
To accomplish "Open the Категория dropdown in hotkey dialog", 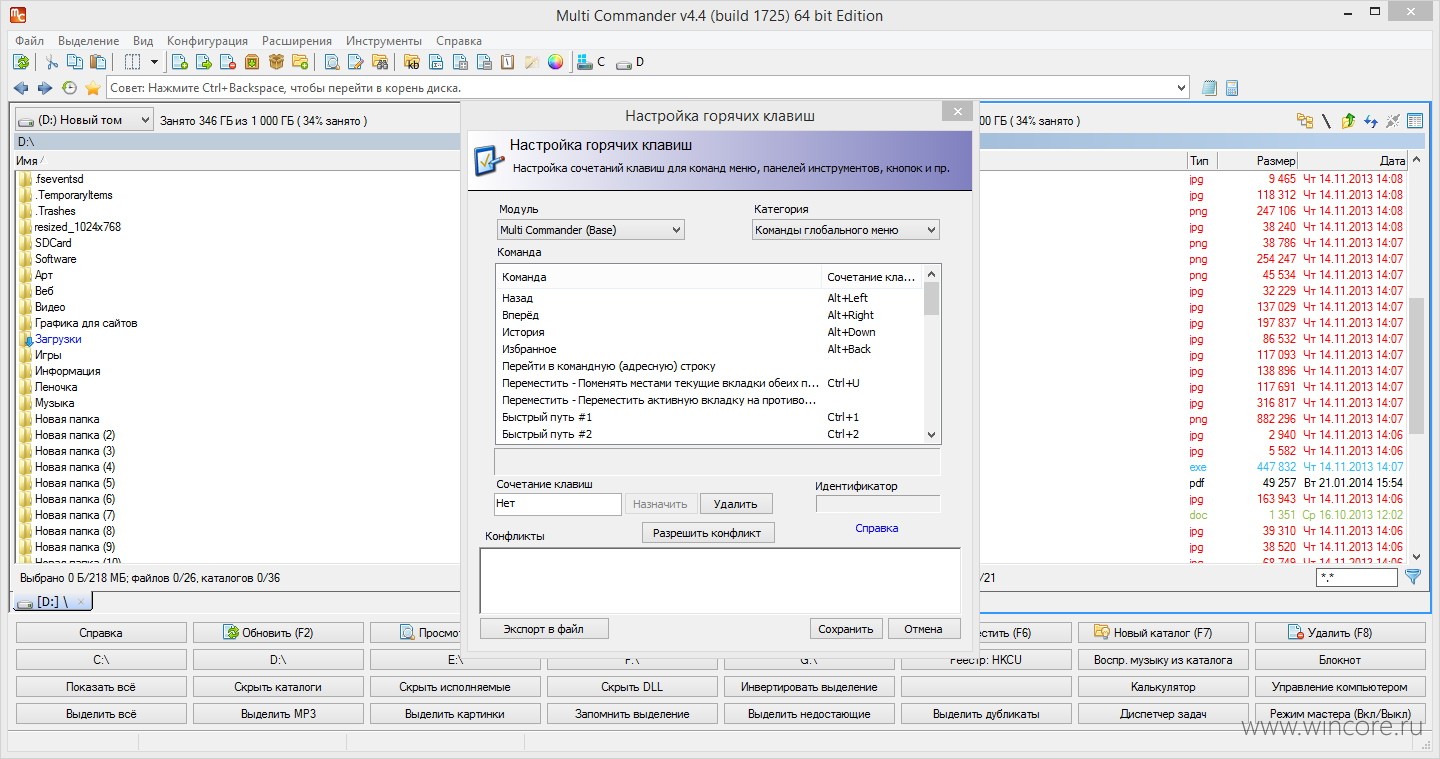I will (846, 230).
